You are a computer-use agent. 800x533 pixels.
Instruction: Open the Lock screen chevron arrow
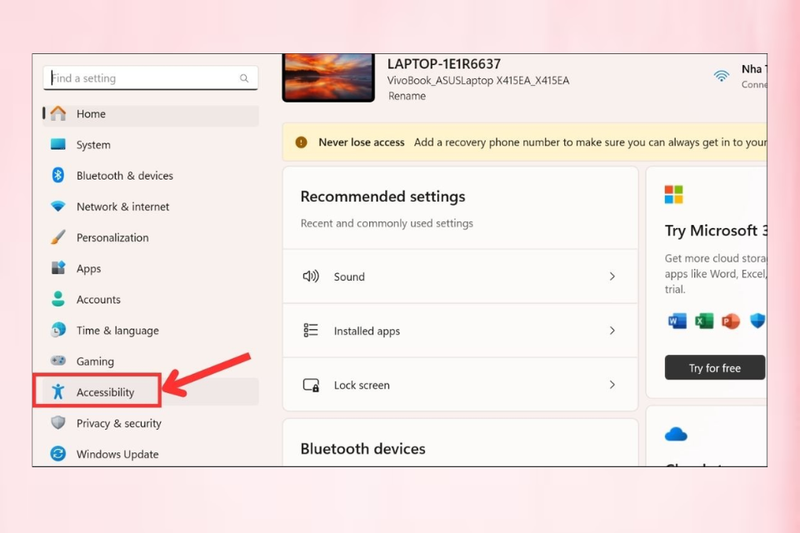(x=612, y=385)
